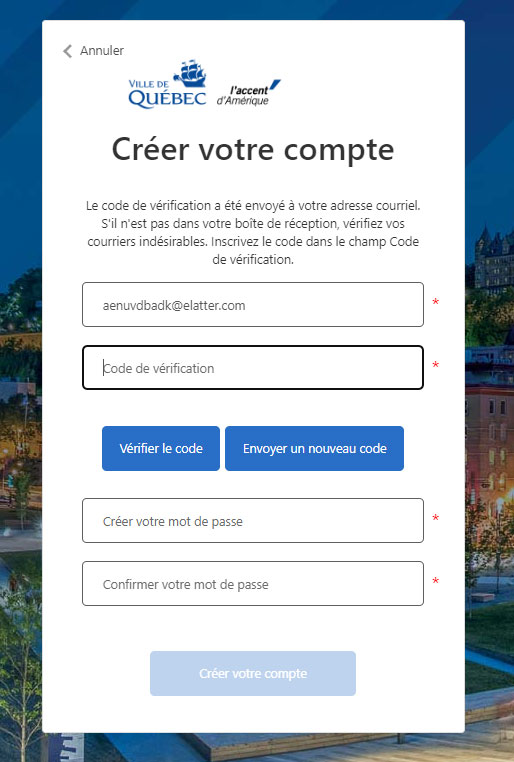Click the back chevron beside Annuler

68,51
